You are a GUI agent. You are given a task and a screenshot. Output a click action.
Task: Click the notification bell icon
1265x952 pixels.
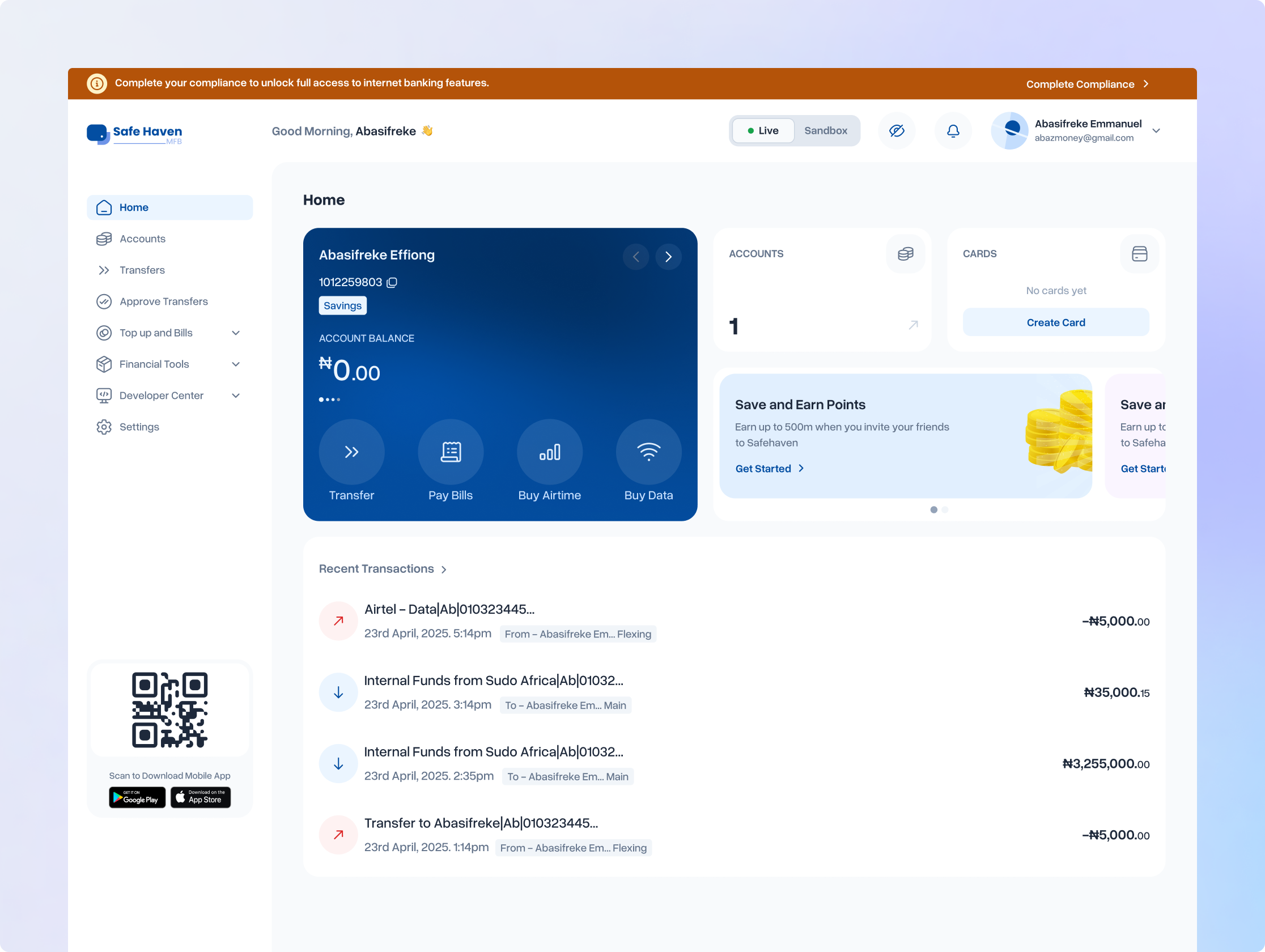(x=953, y=131)
